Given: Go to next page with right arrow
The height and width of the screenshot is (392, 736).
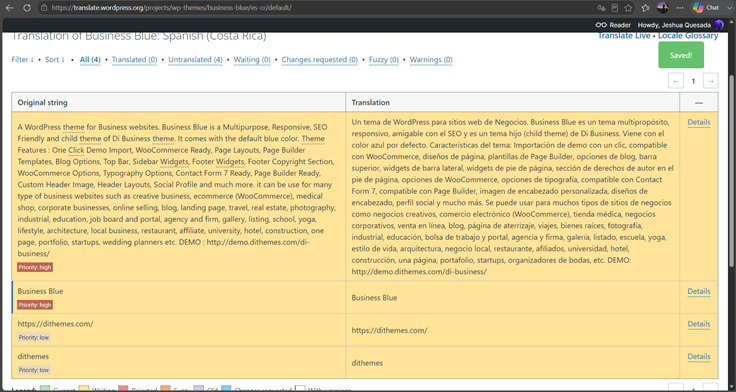Looking at the screenshot, I should click(x=711, y=81).
